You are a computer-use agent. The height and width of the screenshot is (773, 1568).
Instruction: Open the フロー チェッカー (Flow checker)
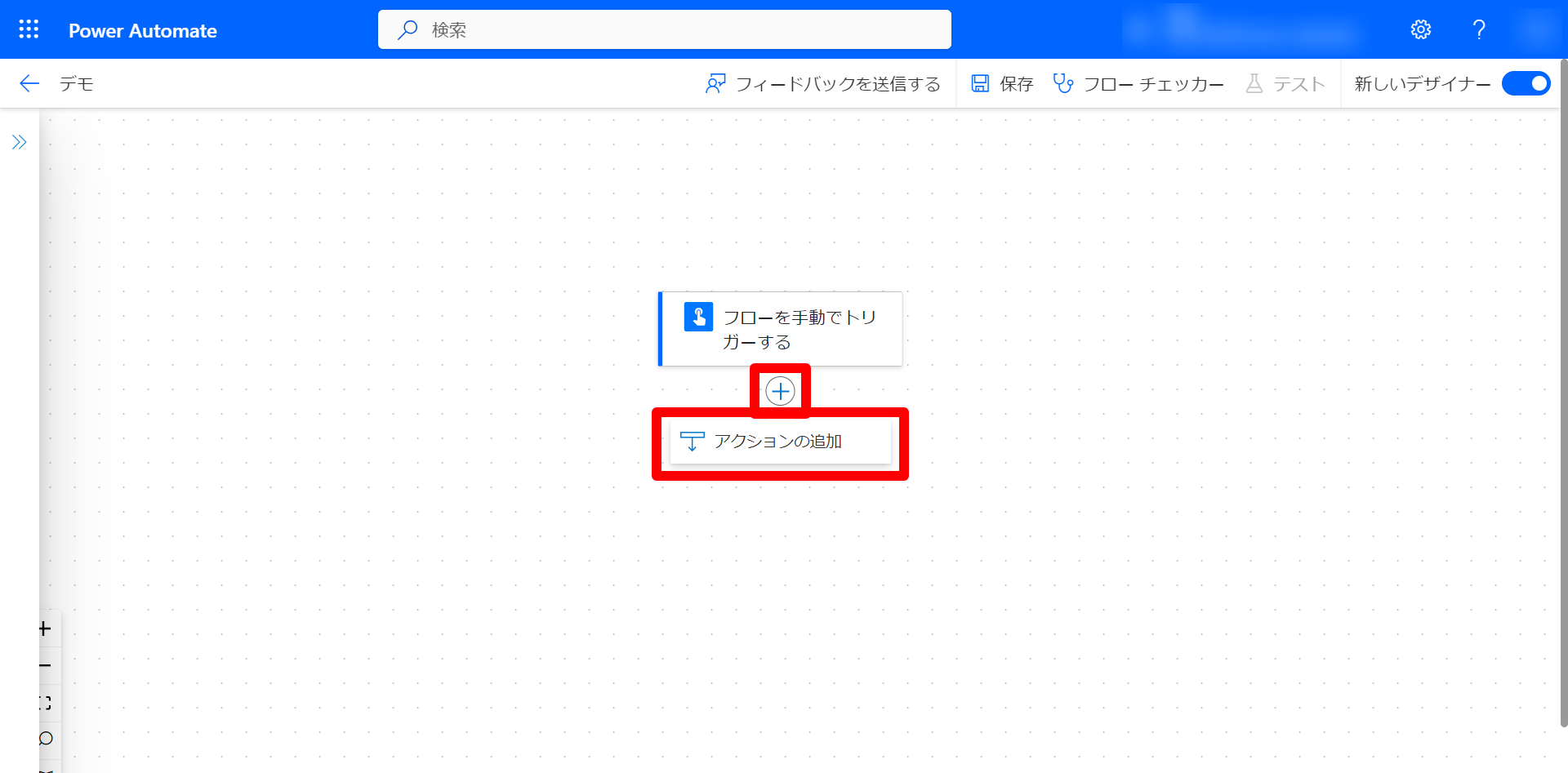(x=1138, y=83)
